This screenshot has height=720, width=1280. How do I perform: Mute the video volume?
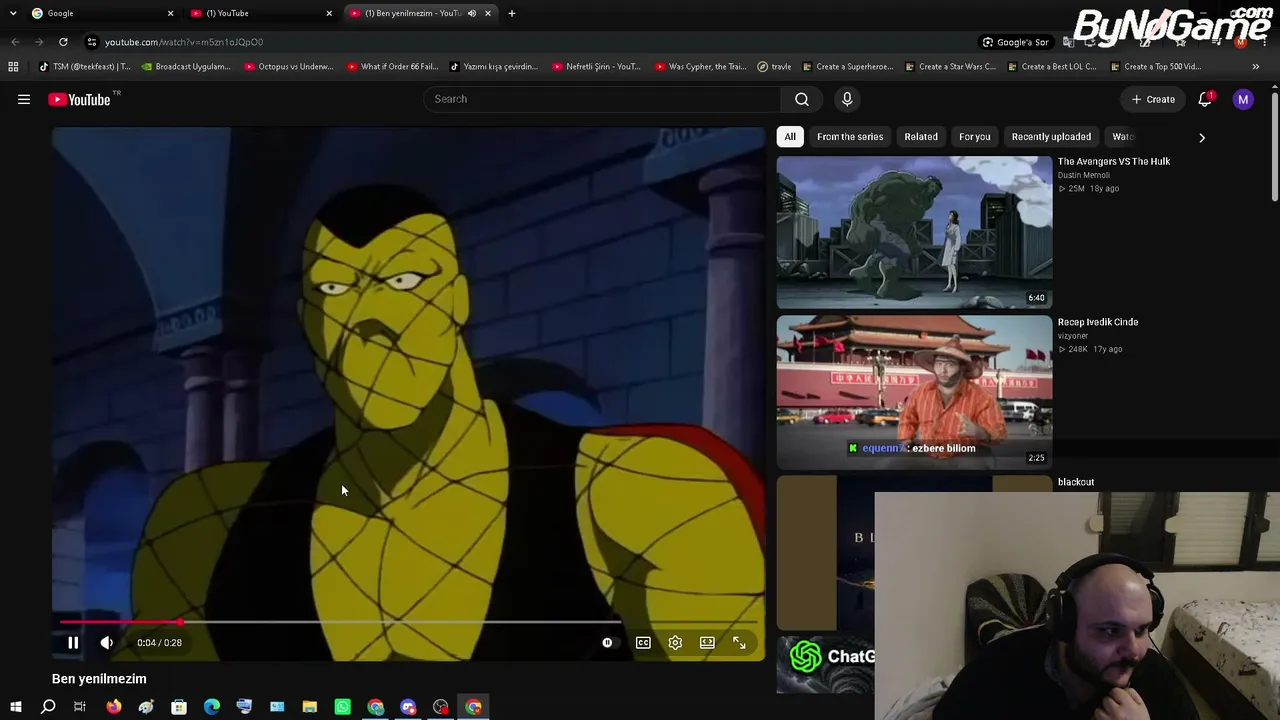pos(107,643)
